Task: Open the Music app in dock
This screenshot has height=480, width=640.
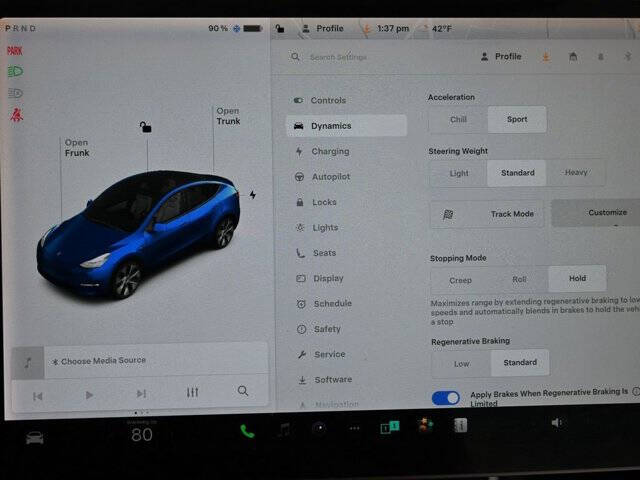Action: (284, 429)
